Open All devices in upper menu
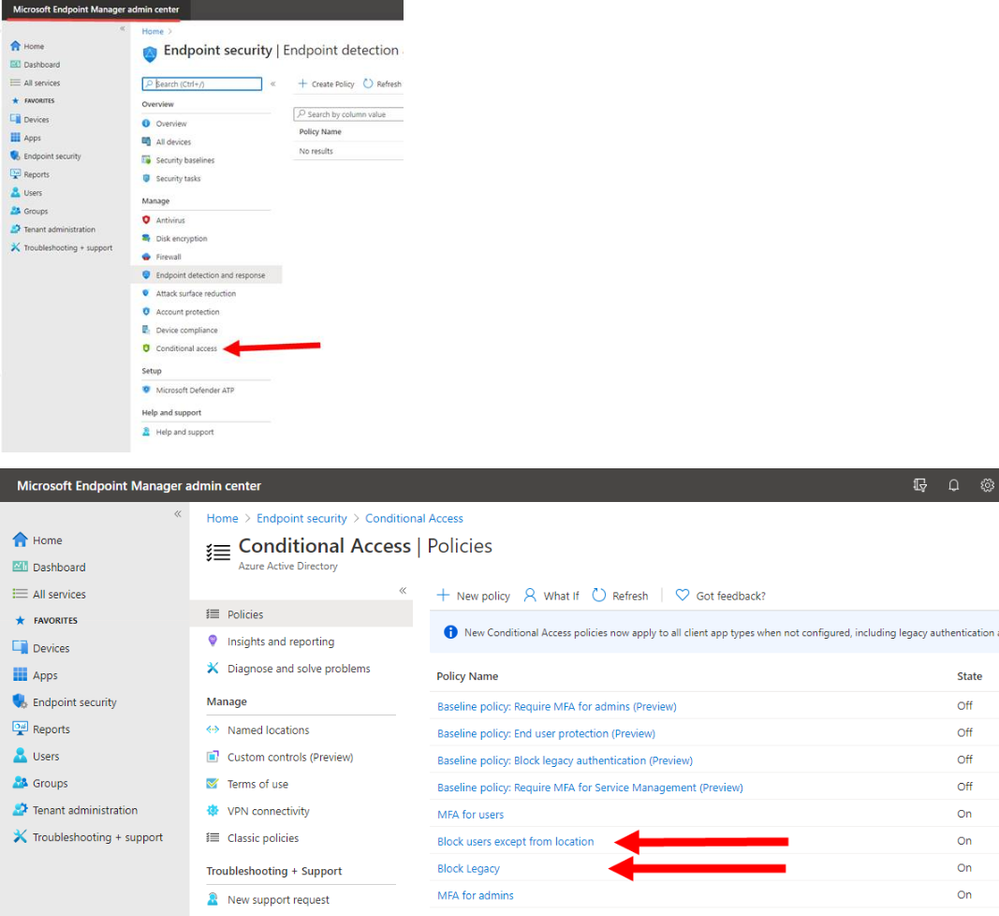This screenshot has height=916, width=999. 167,141
